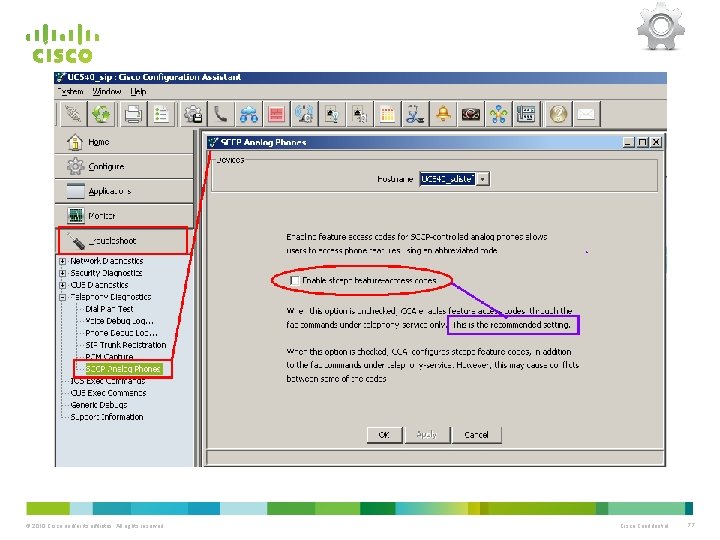Click the port with lightbulb icon
The image size is (720, 540).
tap(332, 114)
